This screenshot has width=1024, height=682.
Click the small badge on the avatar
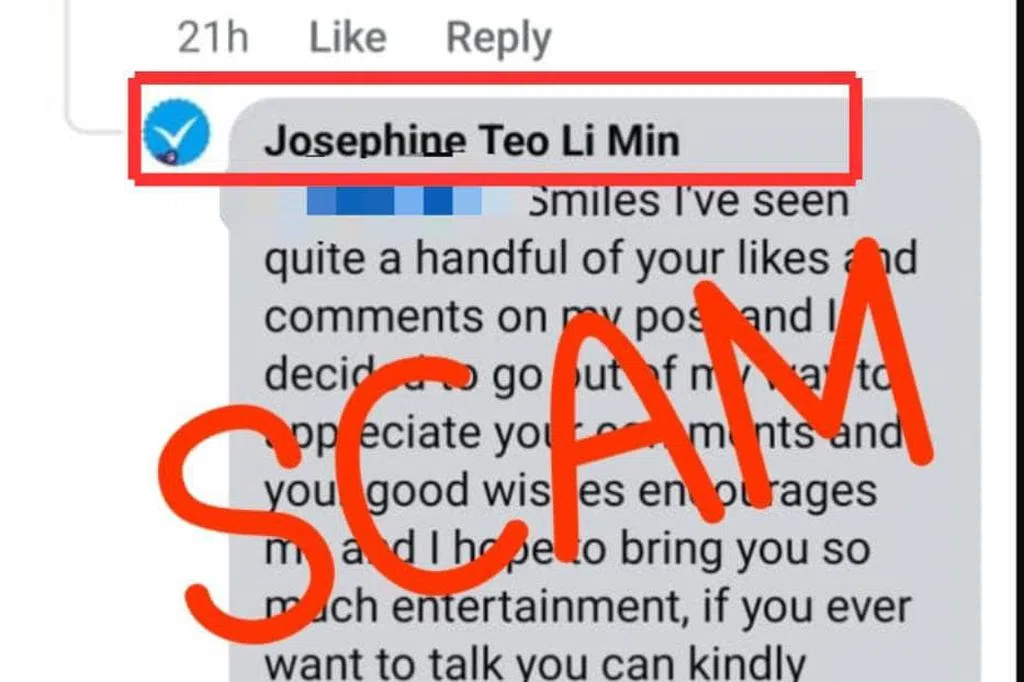168,157
